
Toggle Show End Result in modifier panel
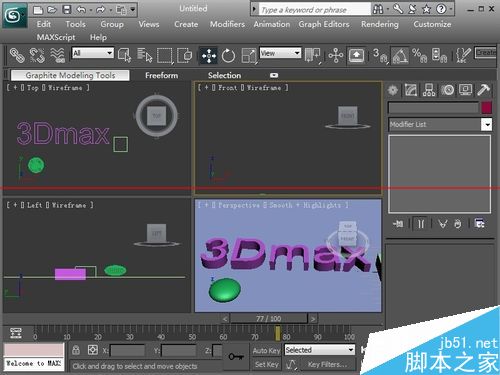[x=421, y=224]
